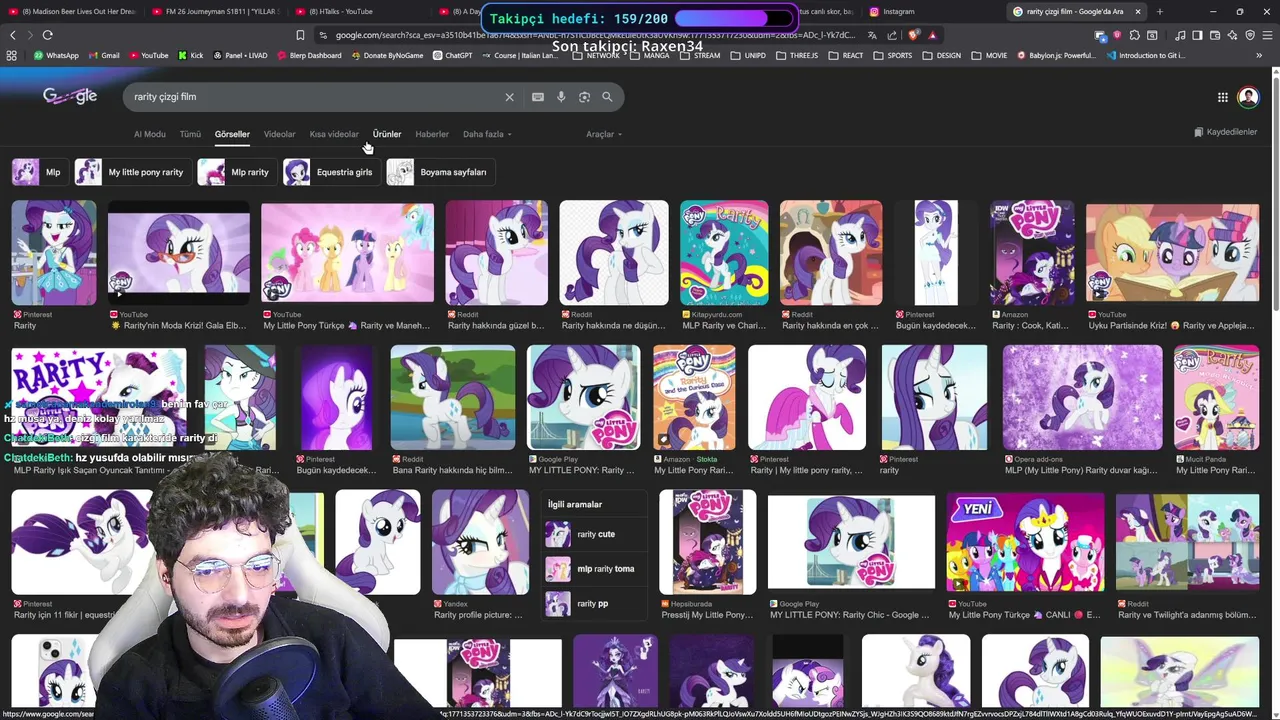The image size is (1280, 720).
Task: Open the REACT bookmarks folder
Action: point(846,56)
